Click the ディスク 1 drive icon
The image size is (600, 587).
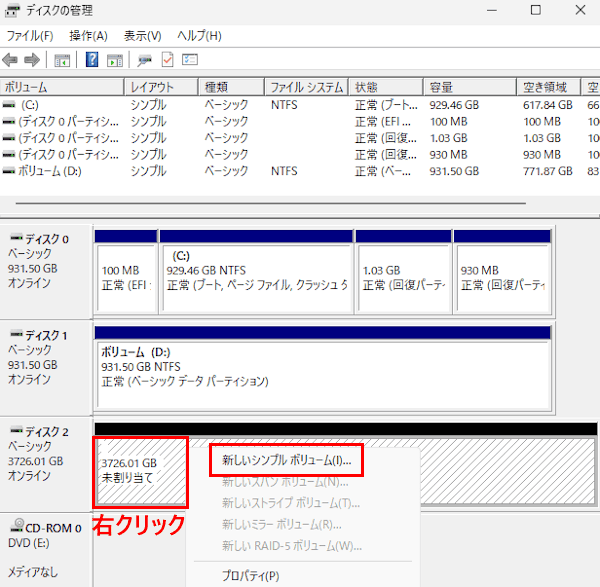pos(16,334)
